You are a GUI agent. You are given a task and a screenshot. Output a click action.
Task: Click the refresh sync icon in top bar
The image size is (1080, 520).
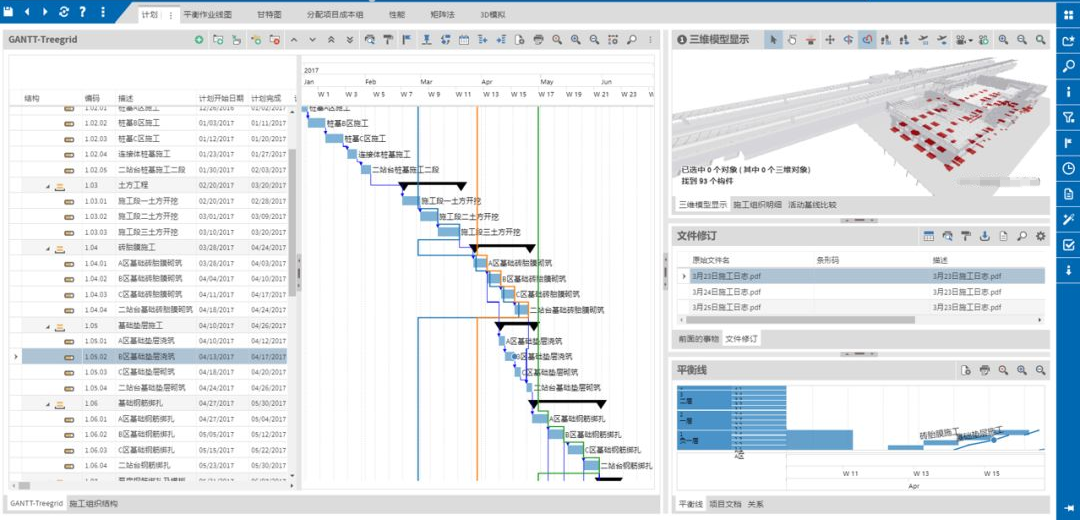(x=64, y=12)
